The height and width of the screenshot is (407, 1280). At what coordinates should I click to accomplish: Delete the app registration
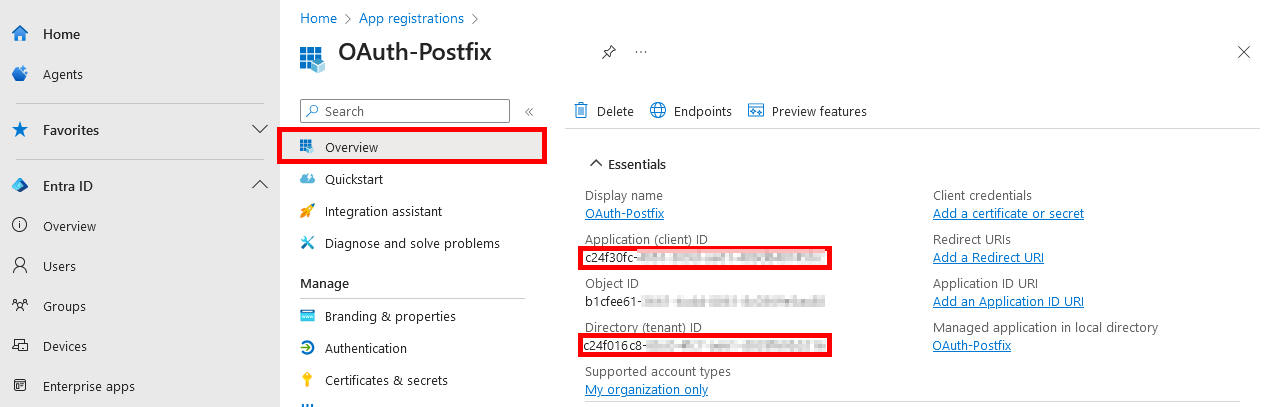(x=604, y=111)
